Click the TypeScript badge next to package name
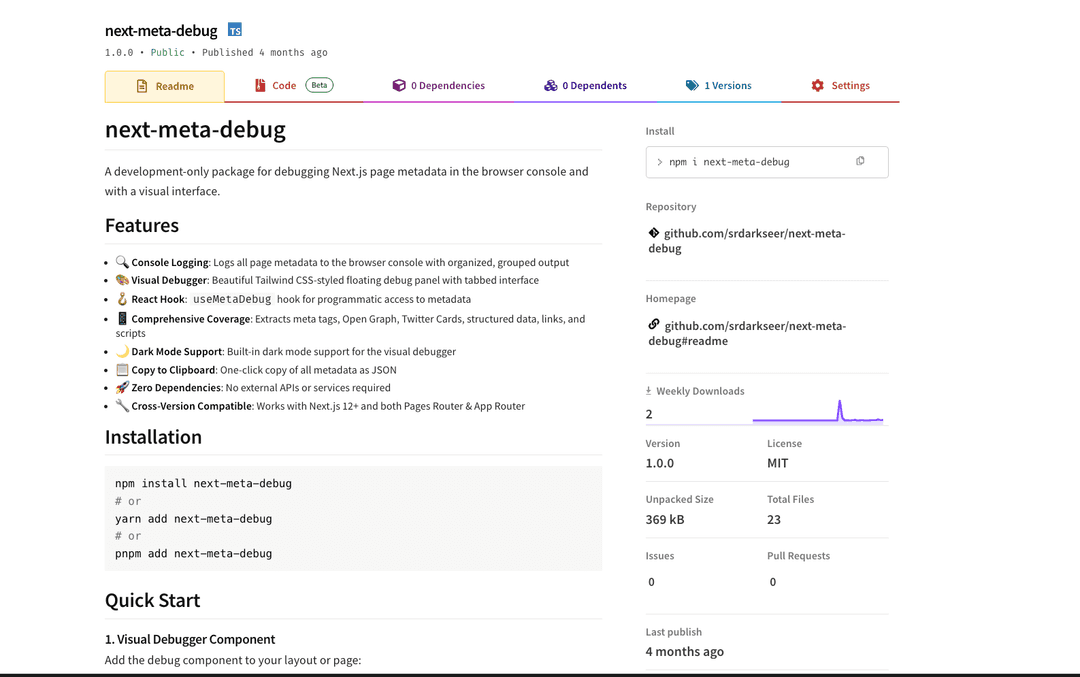 [235, 30]
